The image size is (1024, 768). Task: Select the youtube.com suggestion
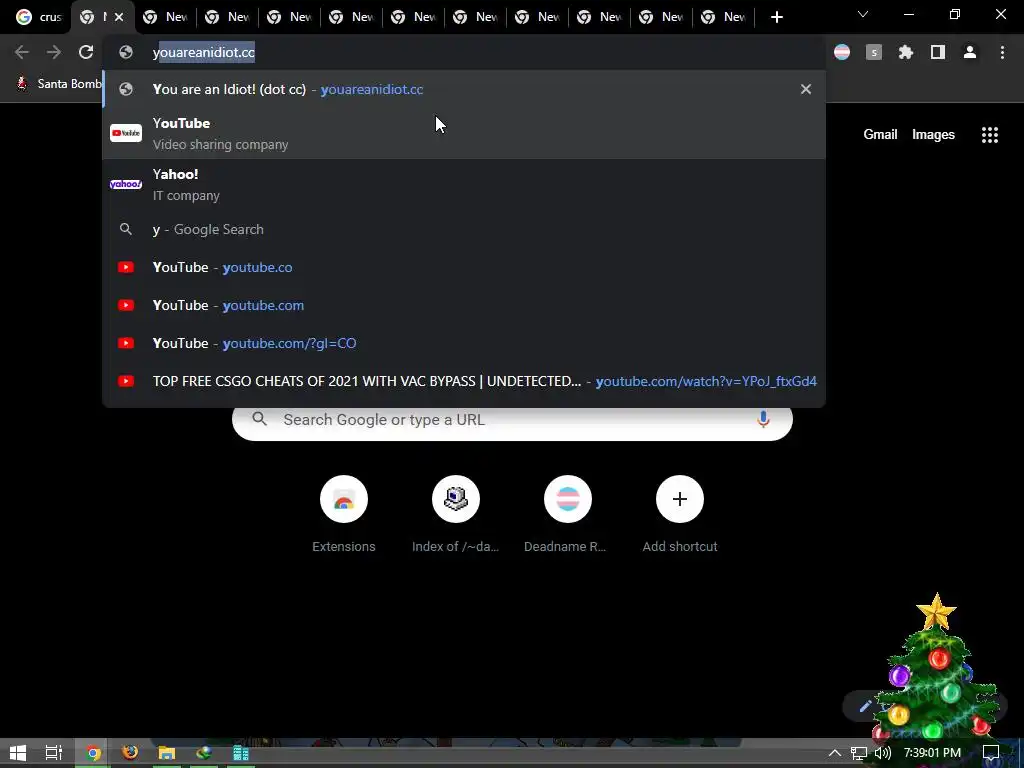464,305
